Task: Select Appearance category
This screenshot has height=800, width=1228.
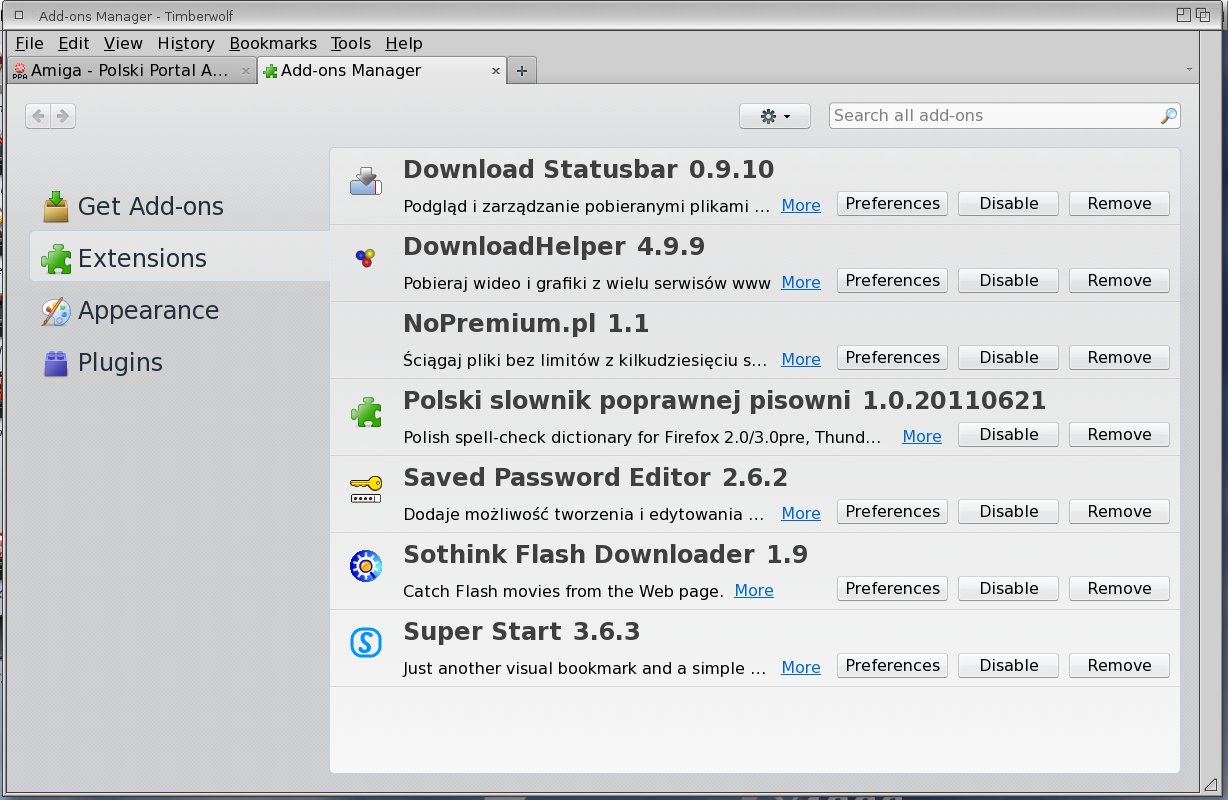Action: pyautogui.click(x=180, y=310)
